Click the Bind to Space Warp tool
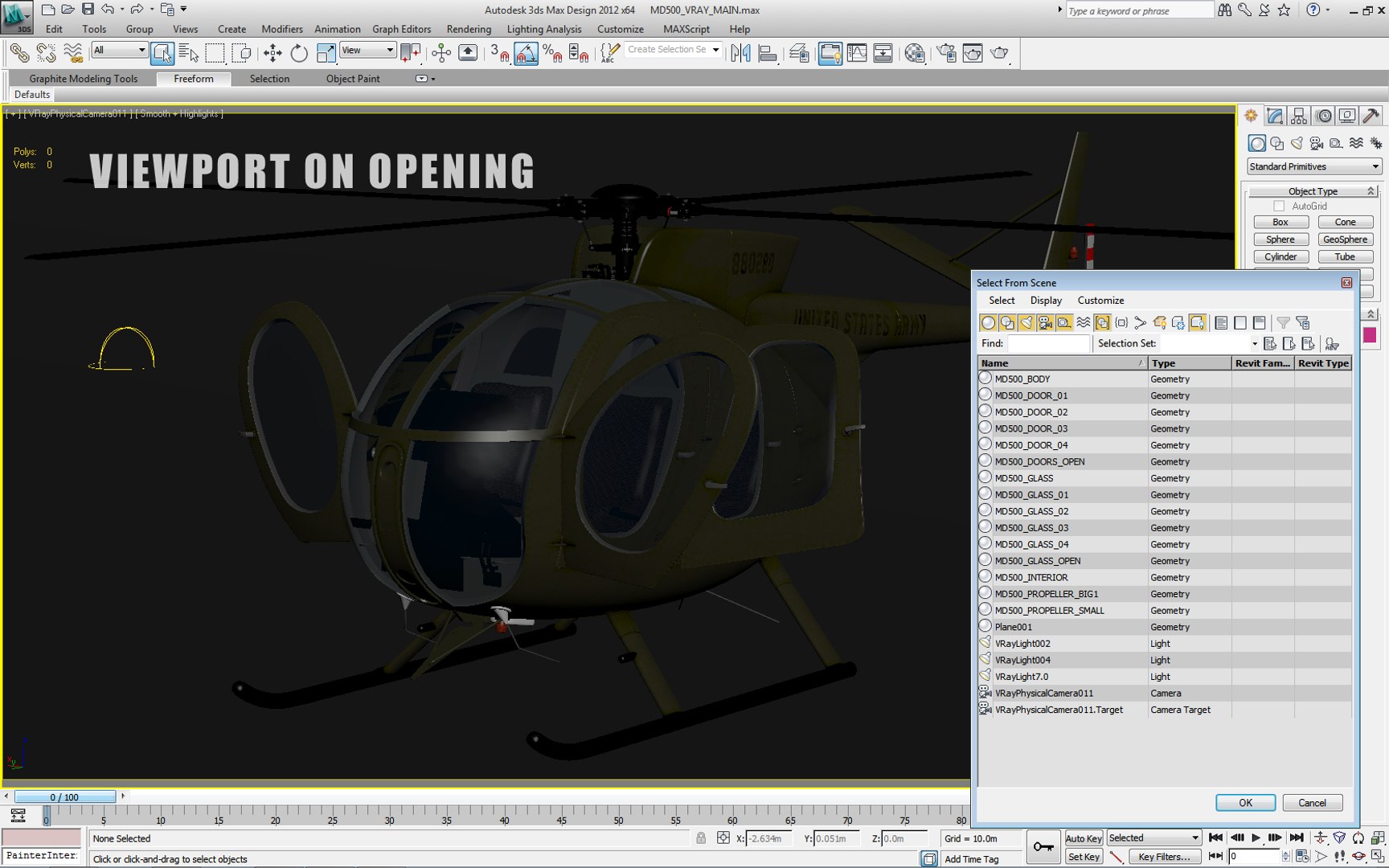Viewport: 1389px width, 868px height. coord(73,53)
